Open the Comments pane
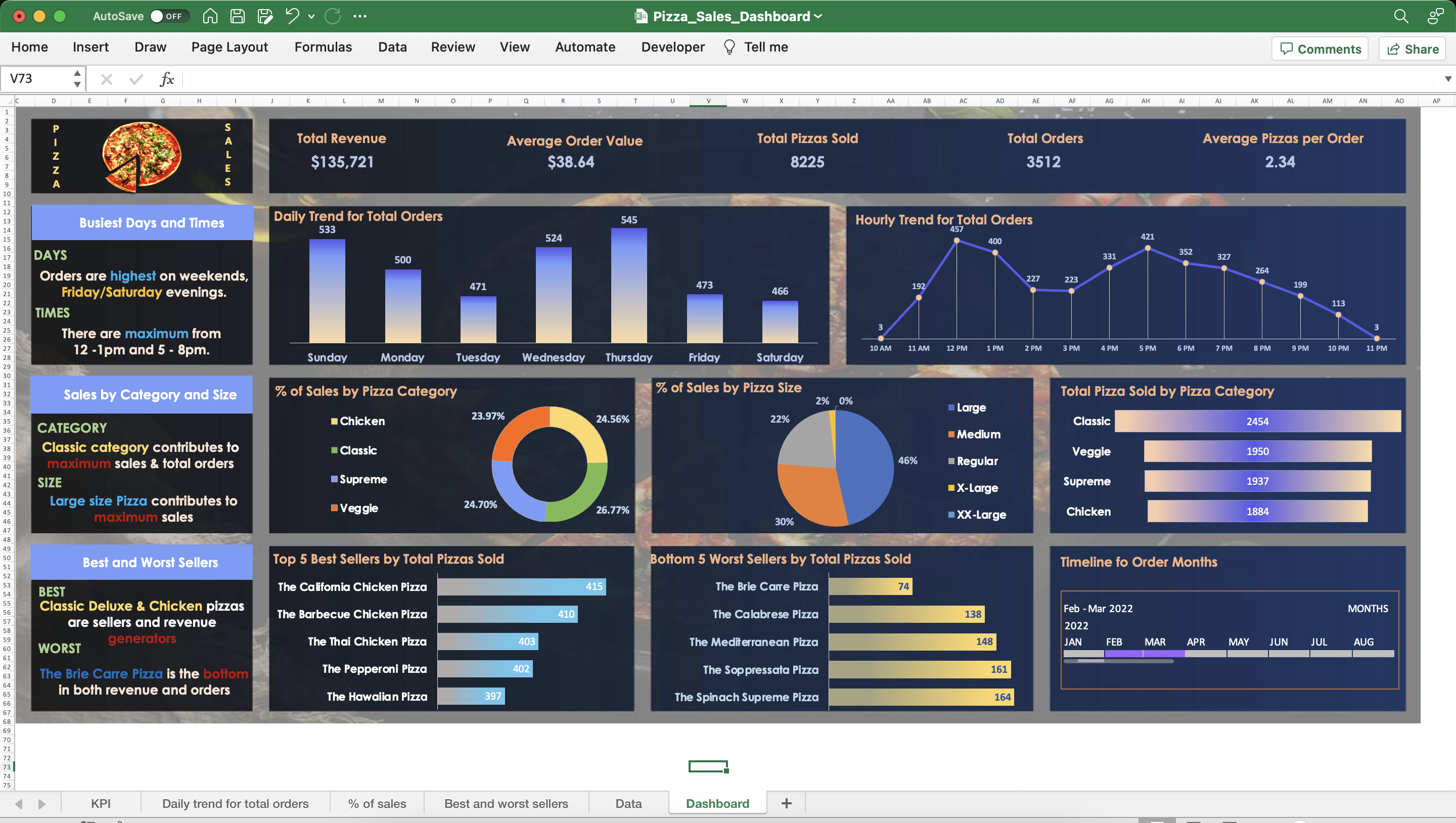The image size is (1456, 823). (x=1319, y=48)
